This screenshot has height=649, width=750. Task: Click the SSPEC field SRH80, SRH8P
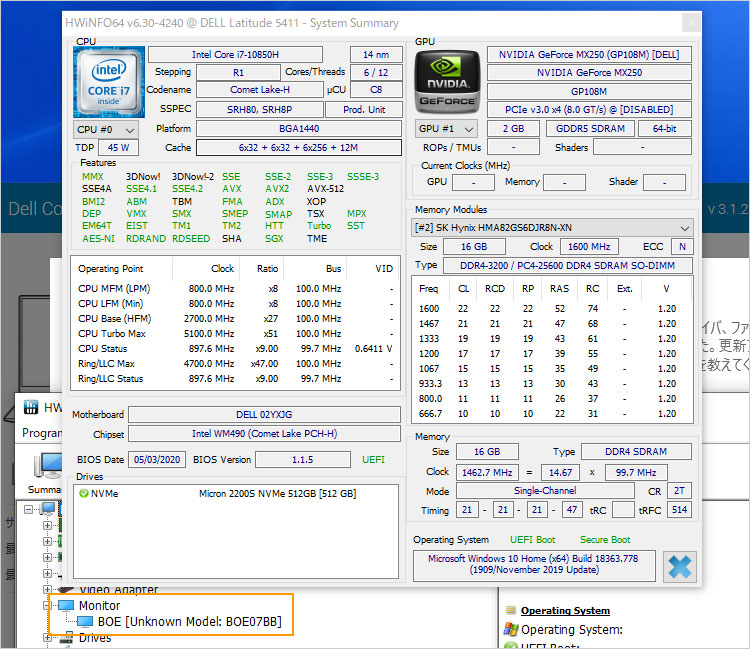[260, 110]
